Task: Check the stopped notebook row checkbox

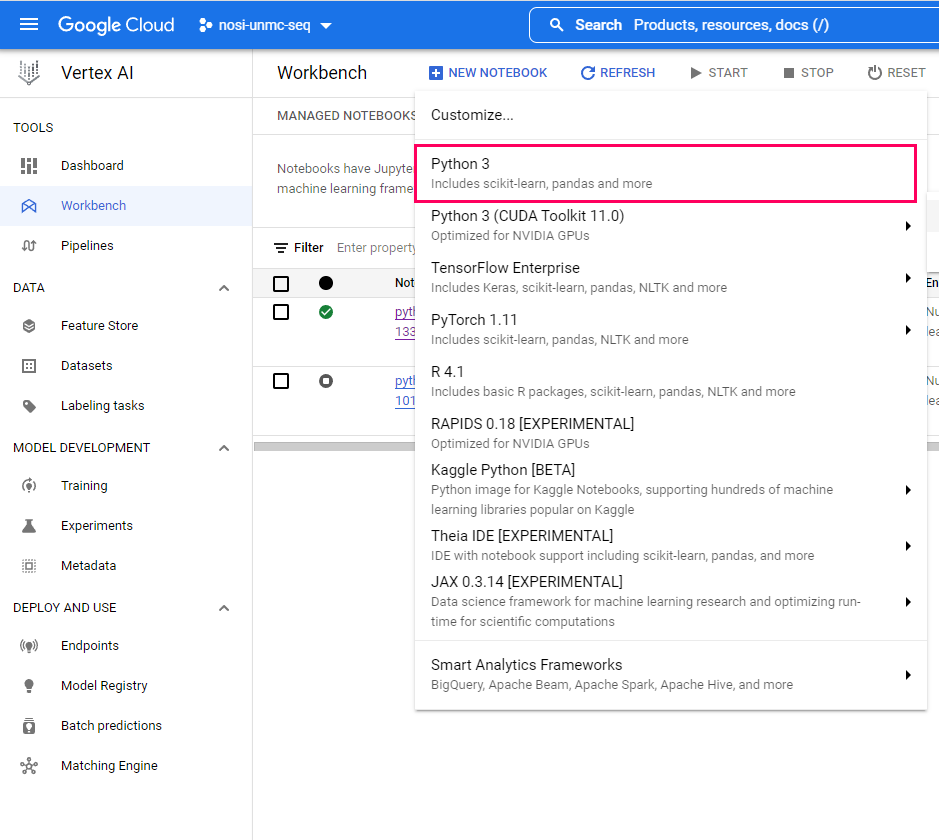Action: (x=281, y=381)
